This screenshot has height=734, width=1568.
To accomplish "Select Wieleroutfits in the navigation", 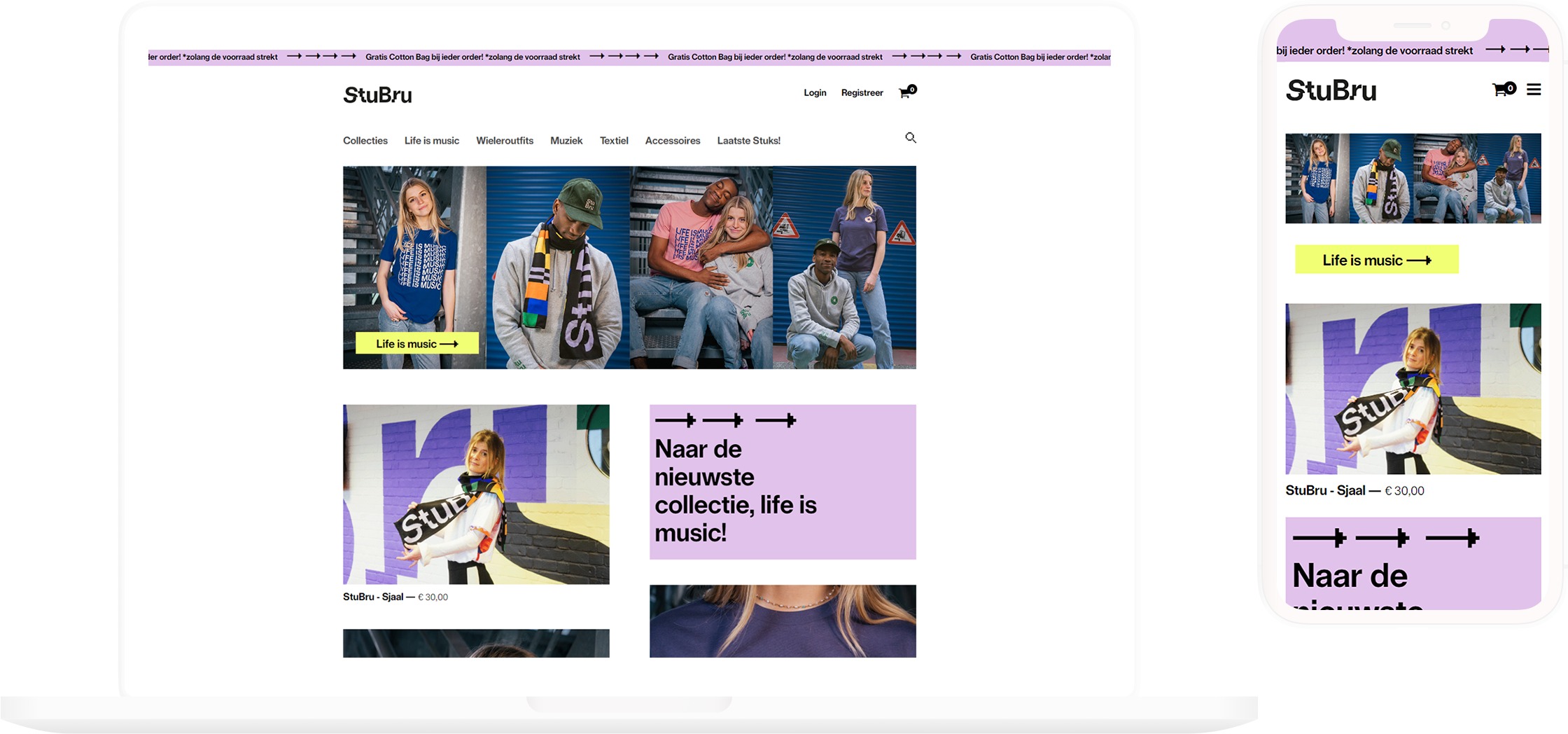I will pyautogui.click(x=505, y=141).
